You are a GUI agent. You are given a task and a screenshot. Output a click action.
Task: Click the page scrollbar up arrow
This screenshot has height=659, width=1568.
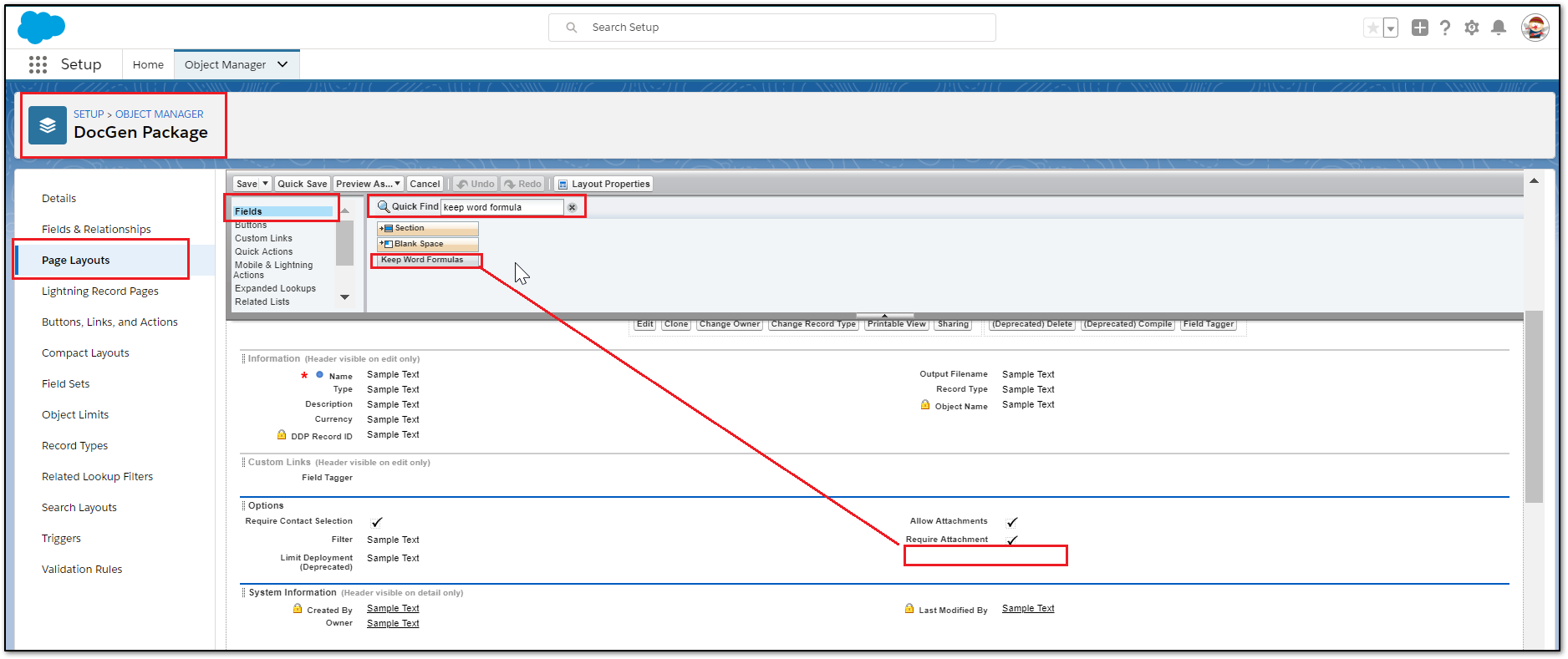click(1534, 180)
